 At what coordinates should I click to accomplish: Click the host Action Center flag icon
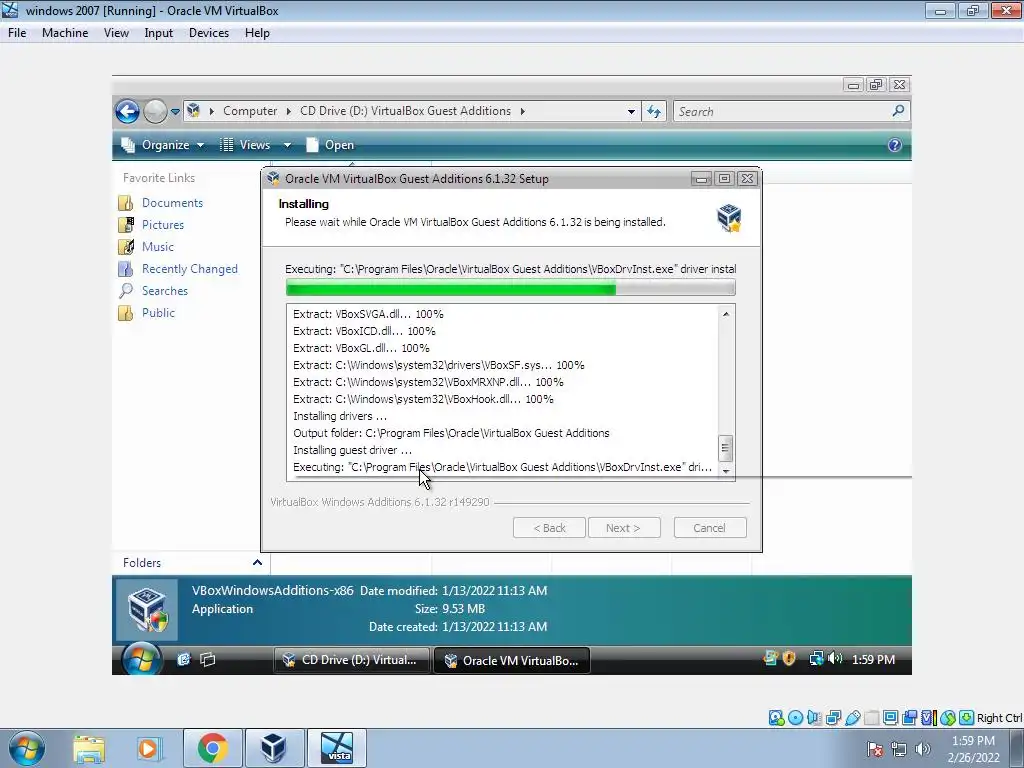click(x=876, y=748)
